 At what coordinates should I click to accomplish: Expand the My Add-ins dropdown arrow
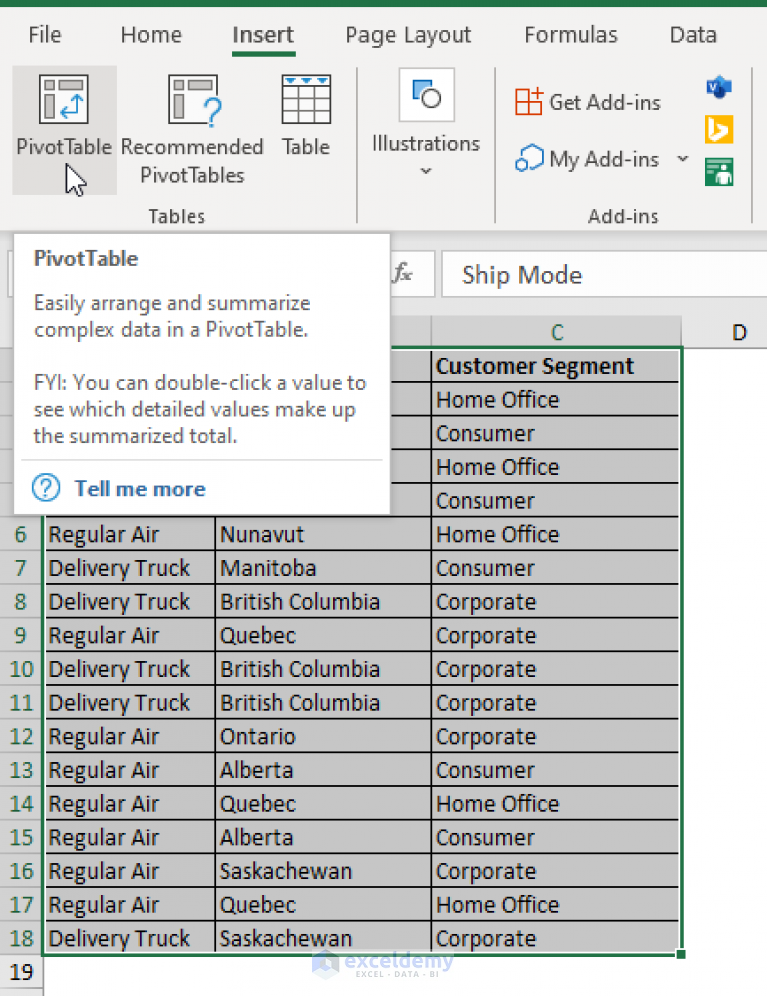(x=682, y=158)
